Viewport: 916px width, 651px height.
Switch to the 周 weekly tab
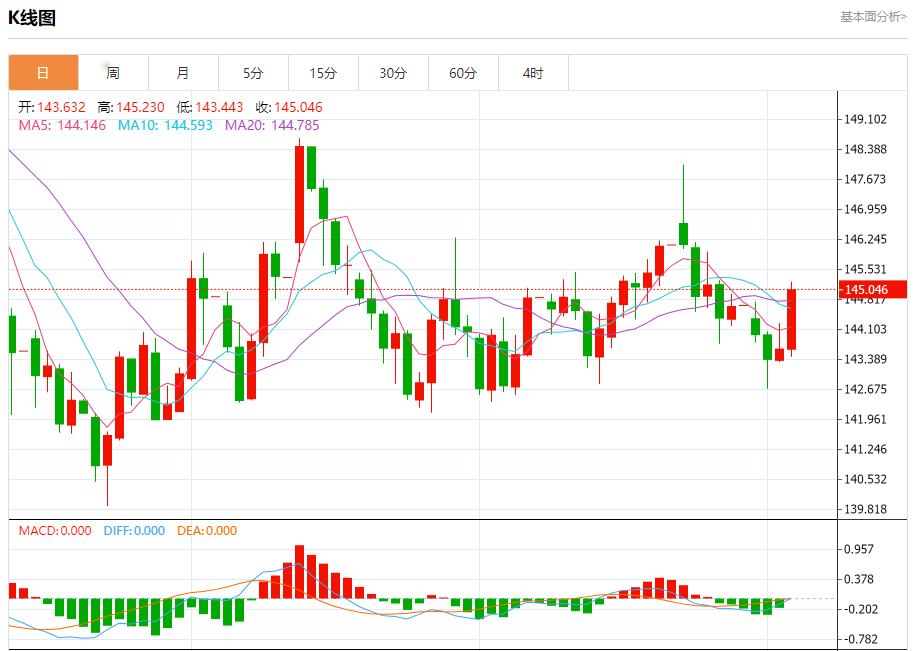coord(113,73)
